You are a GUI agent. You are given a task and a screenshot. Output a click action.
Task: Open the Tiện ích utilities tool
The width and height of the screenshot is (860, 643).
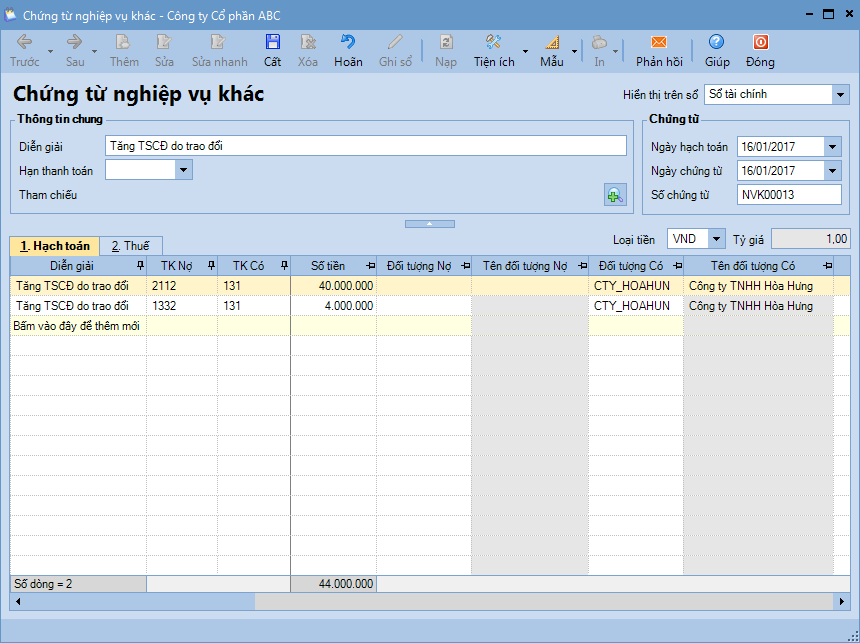[x=493, y=43]
